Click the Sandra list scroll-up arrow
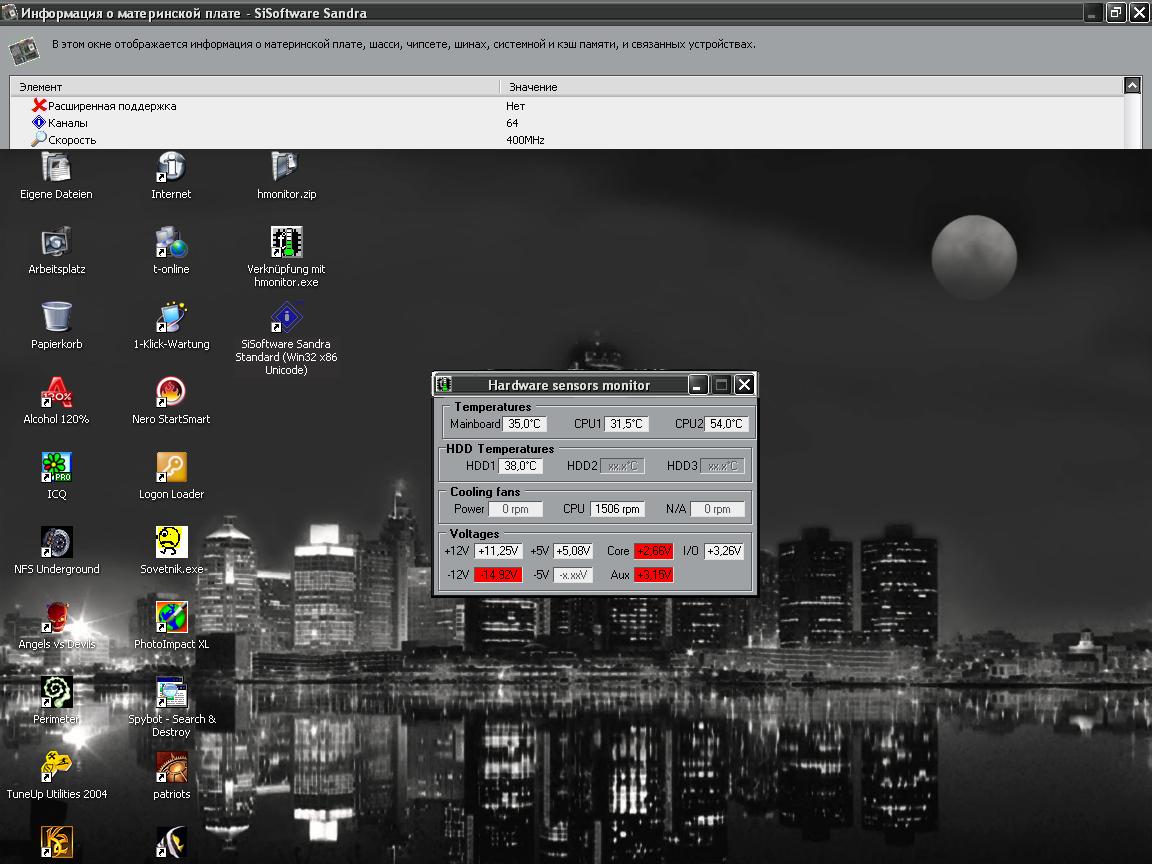The image size is (1152, 864). [1132, 86]
